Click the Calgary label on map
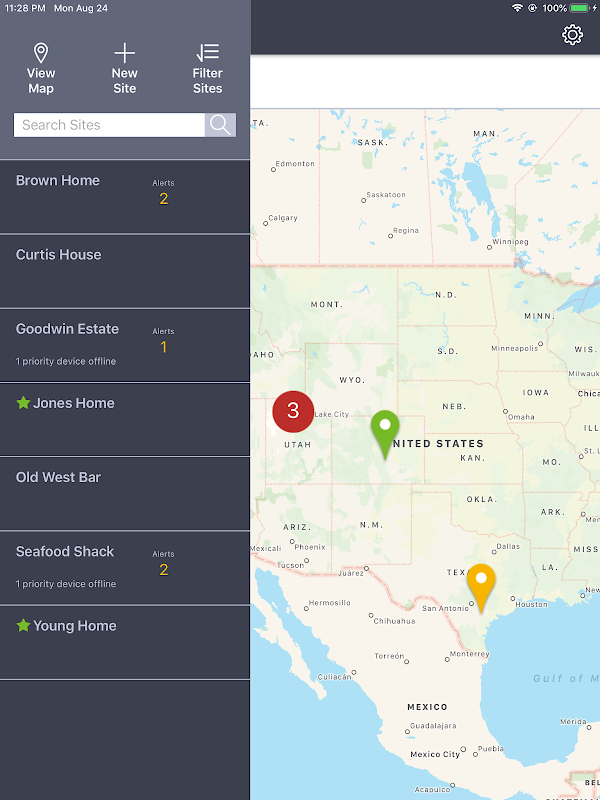Screen dimensions: 600x800 pos(283,218)
